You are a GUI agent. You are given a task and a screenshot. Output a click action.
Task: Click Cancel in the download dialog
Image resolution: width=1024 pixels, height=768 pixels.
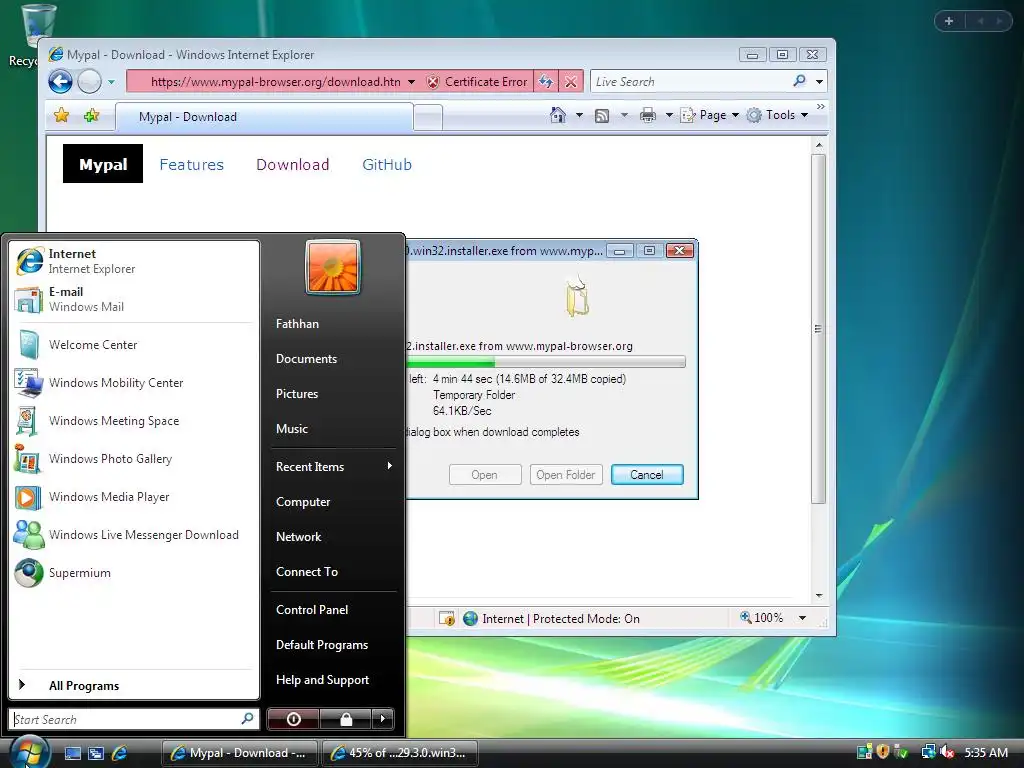pyautogui.click(x=647, y=475)
